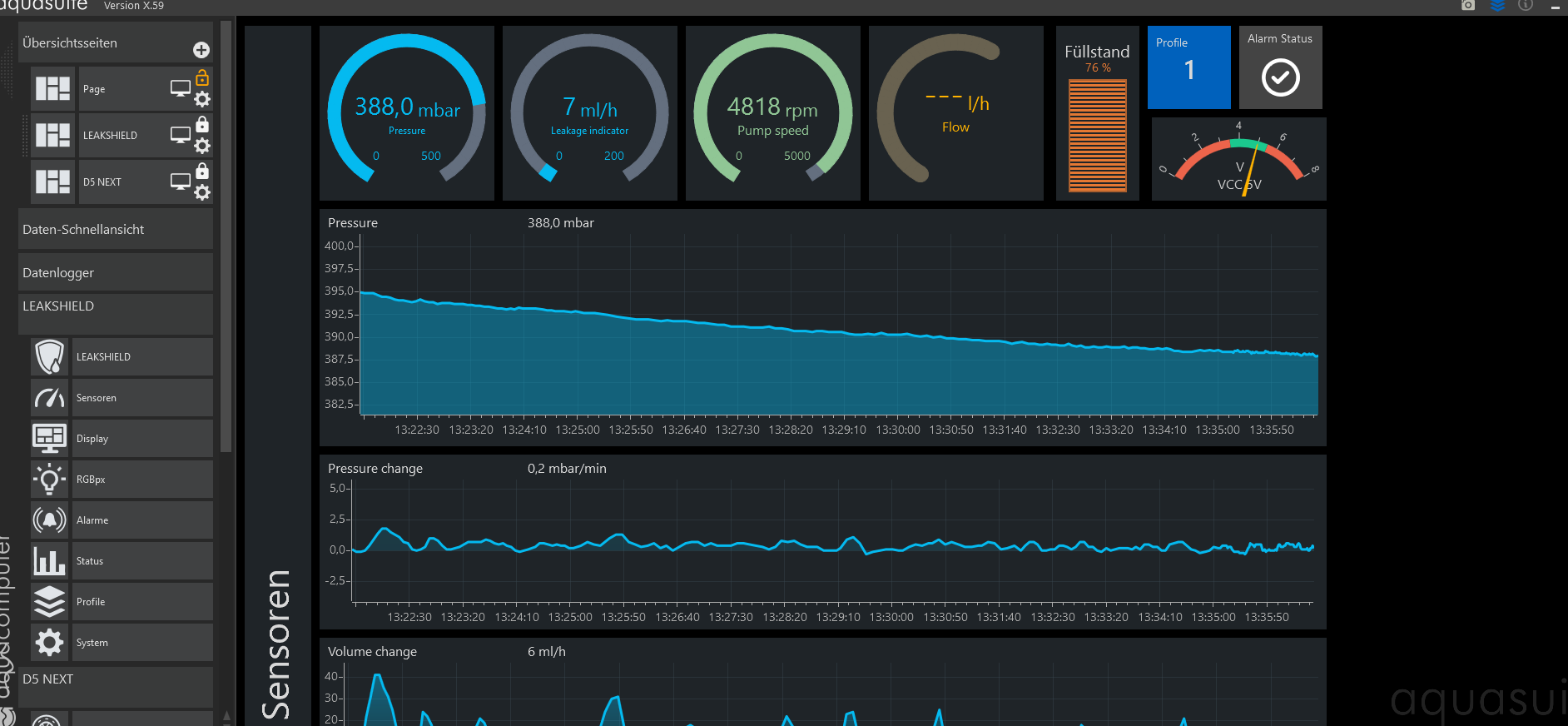Click the Pressure chart title

pyautogui.click(x=353, y=223)
